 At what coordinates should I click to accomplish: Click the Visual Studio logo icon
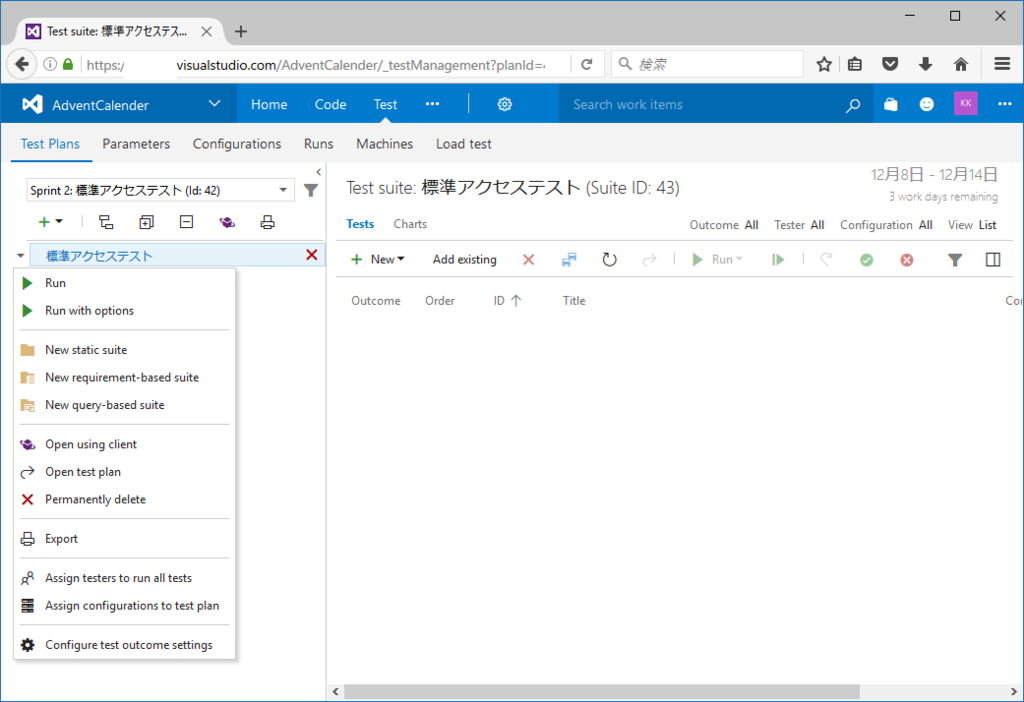[32, 104]
